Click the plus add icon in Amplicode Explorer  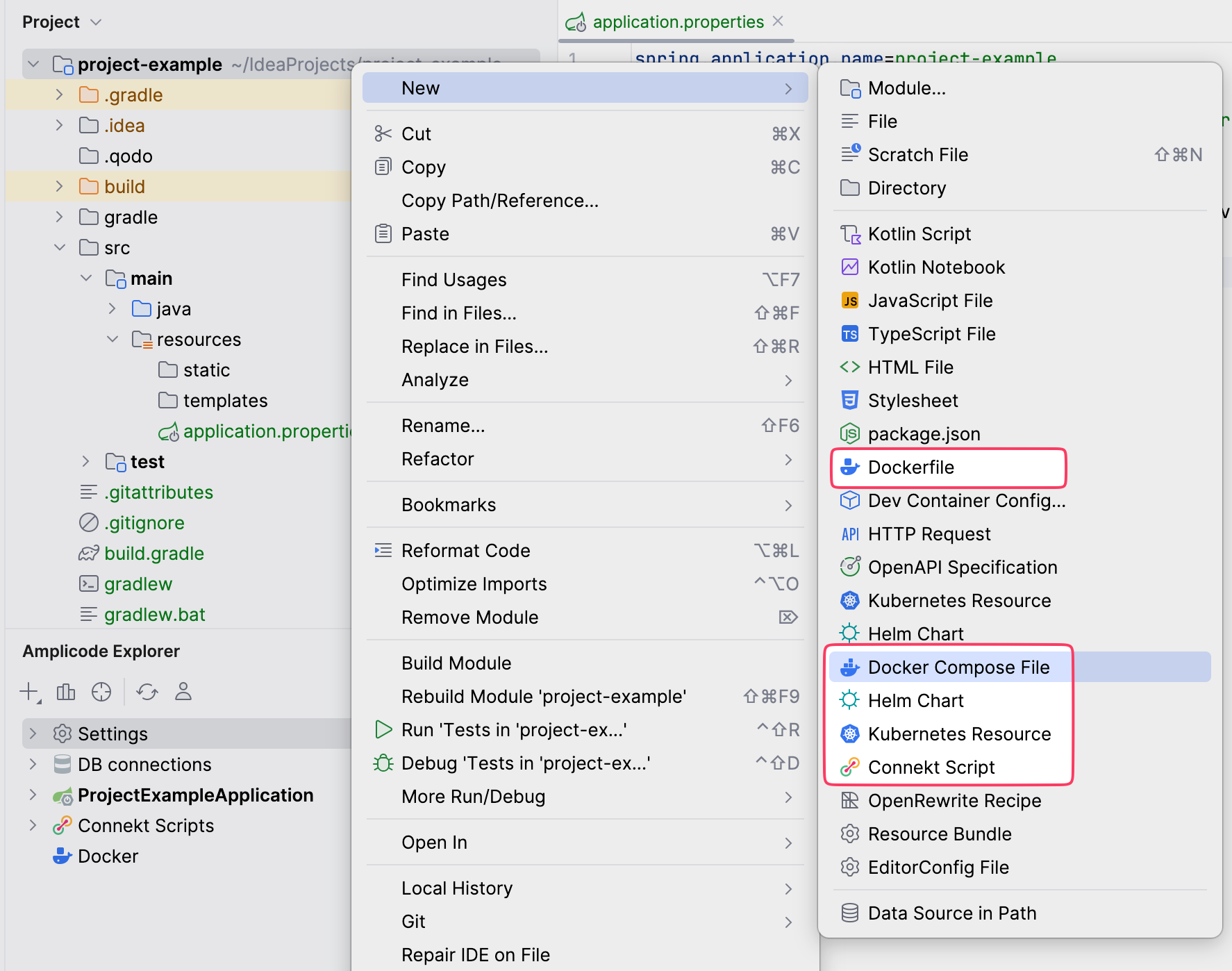click(29, 692)
